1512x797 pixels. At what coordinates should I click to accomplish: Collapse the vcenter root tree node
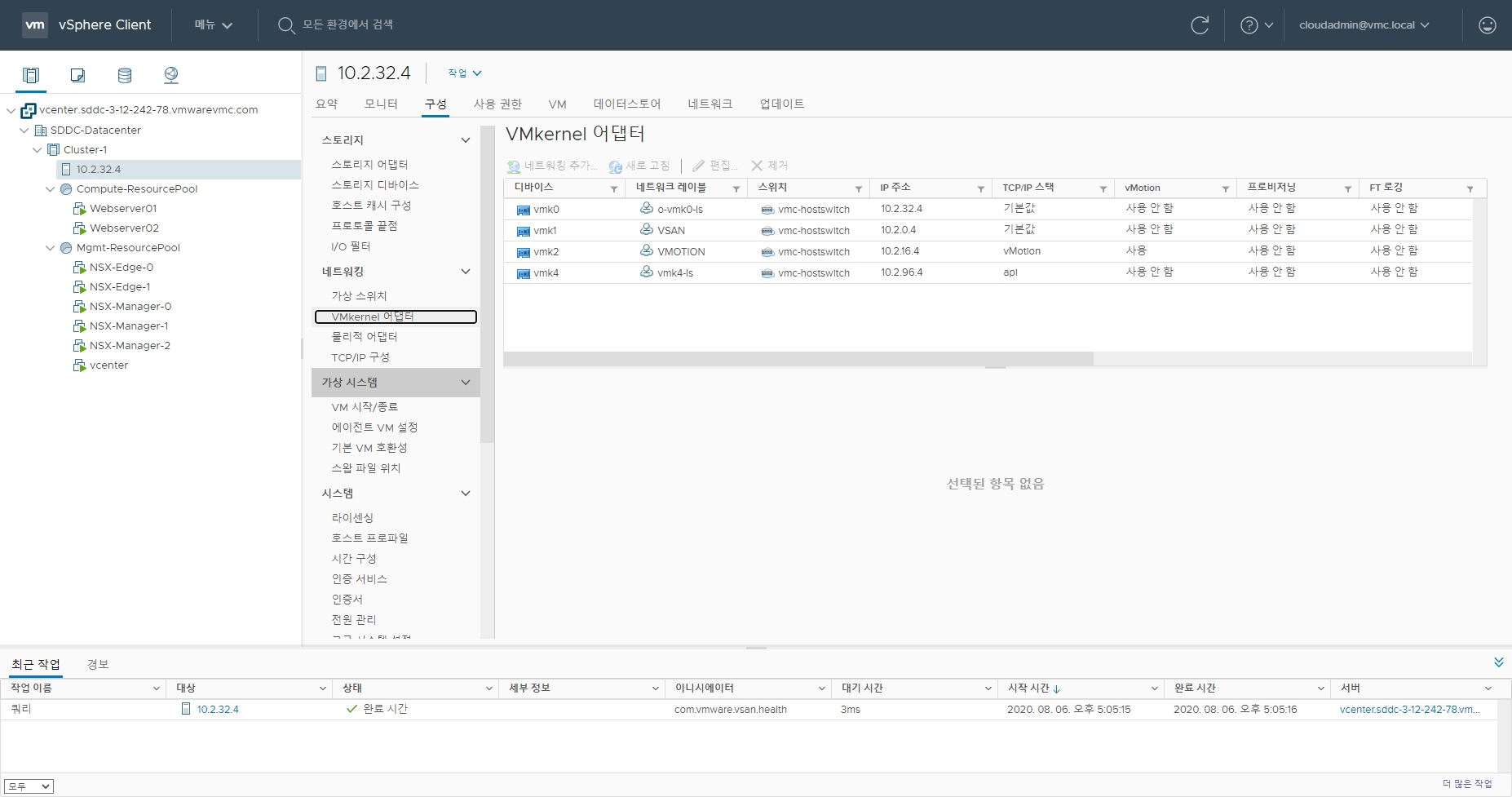[x=11, y=110]
